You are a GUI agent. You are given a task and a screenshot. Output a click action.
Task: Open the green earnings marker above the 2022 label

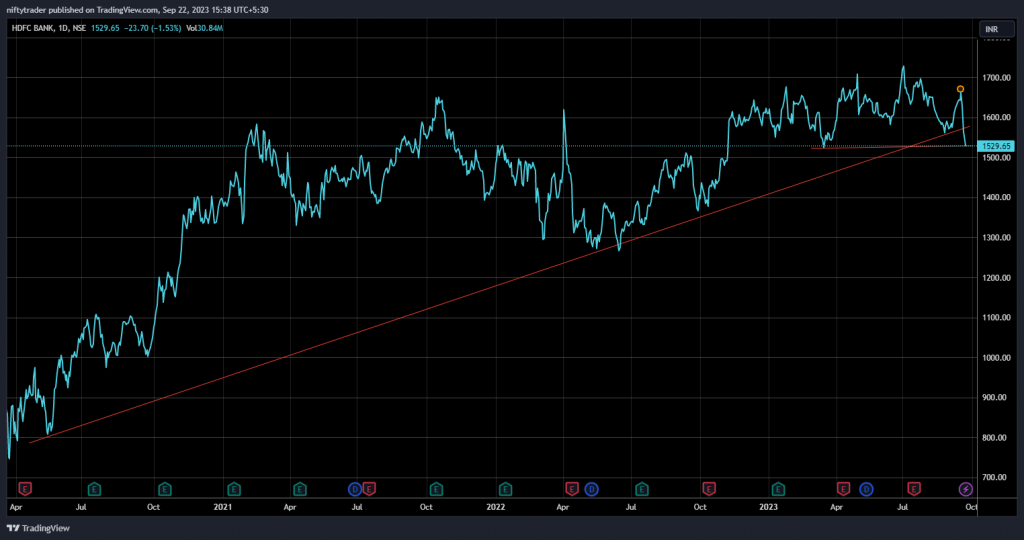point(505,488)
